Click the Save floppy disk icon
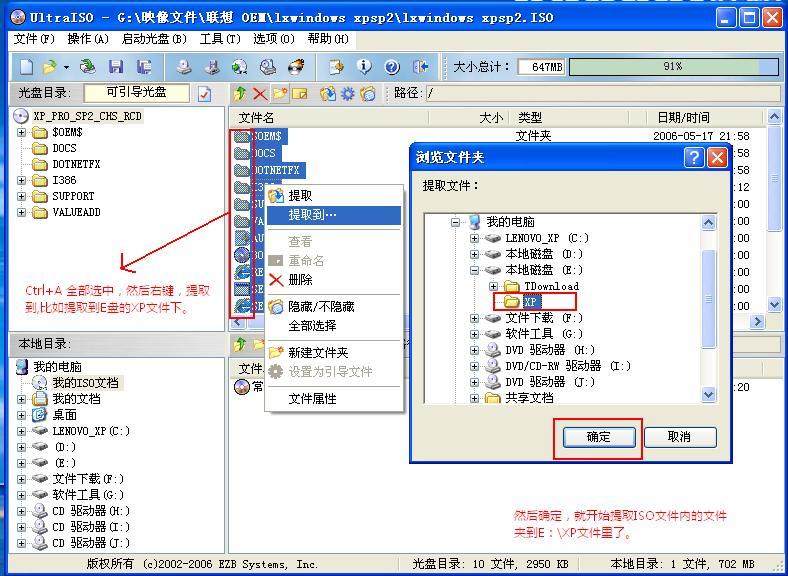788x576 pixels. tap(116, 66)
